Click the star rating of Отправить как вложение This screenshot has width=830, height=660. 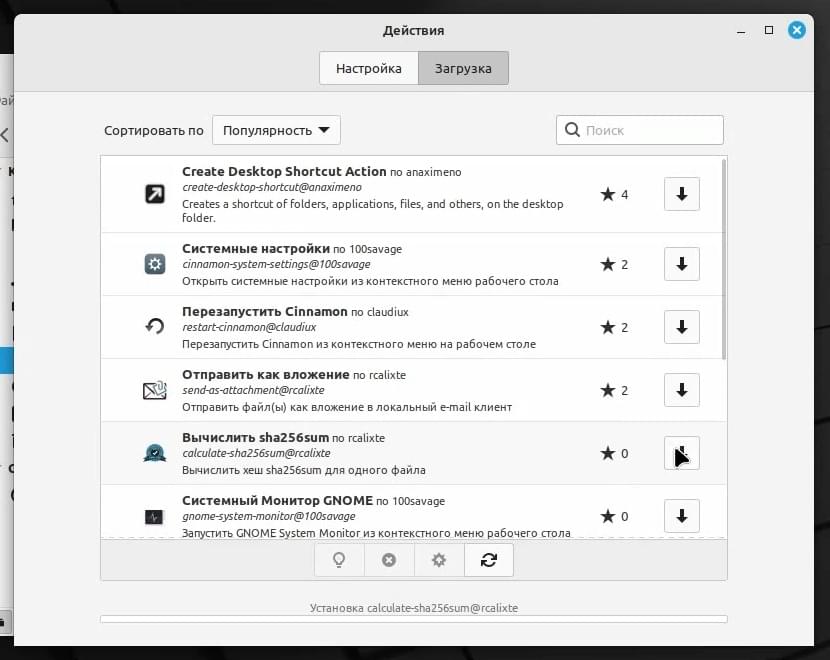point(615,390)
